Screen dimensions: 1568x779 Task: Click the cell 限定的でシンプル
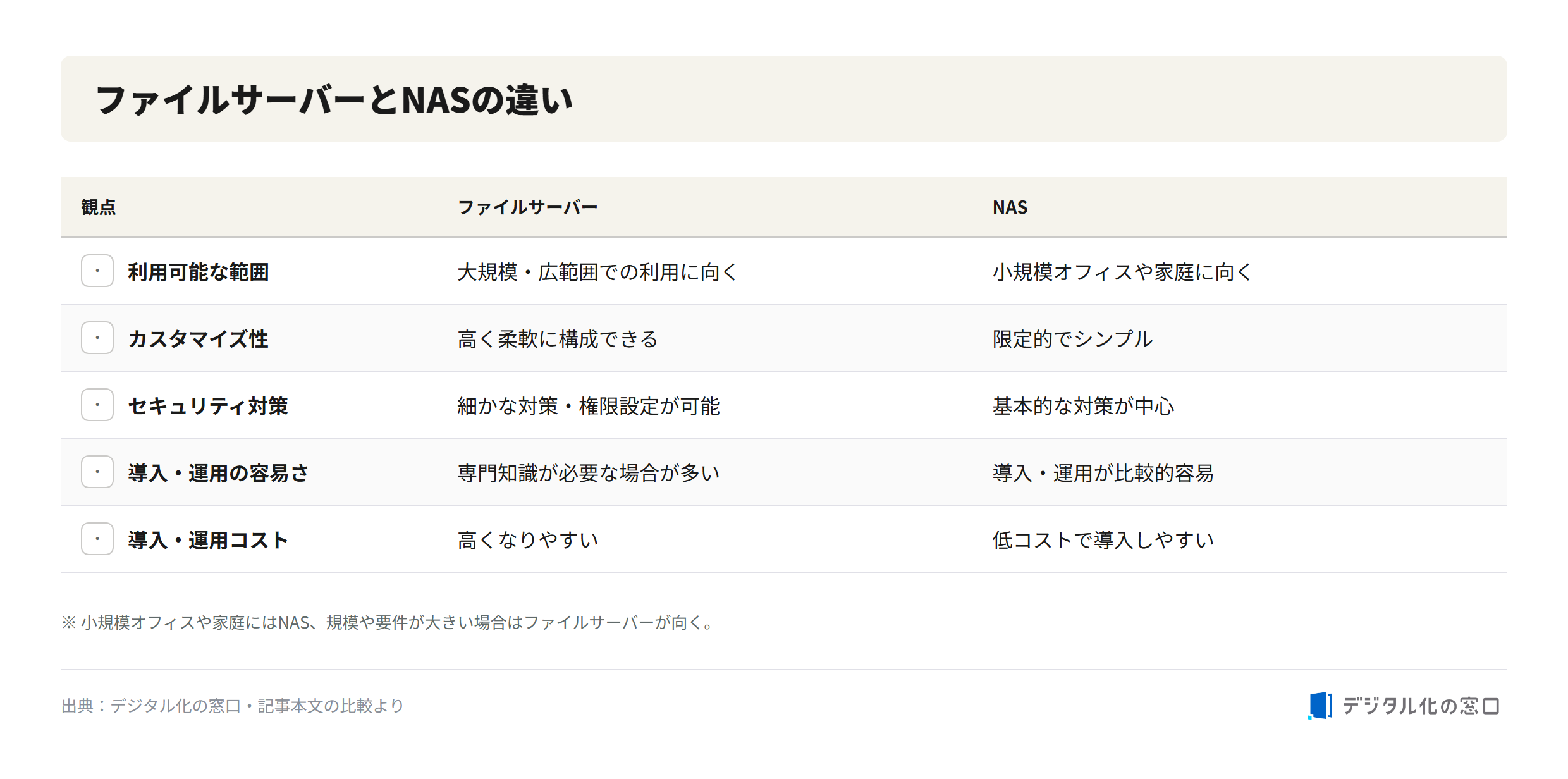point(1072,339)
